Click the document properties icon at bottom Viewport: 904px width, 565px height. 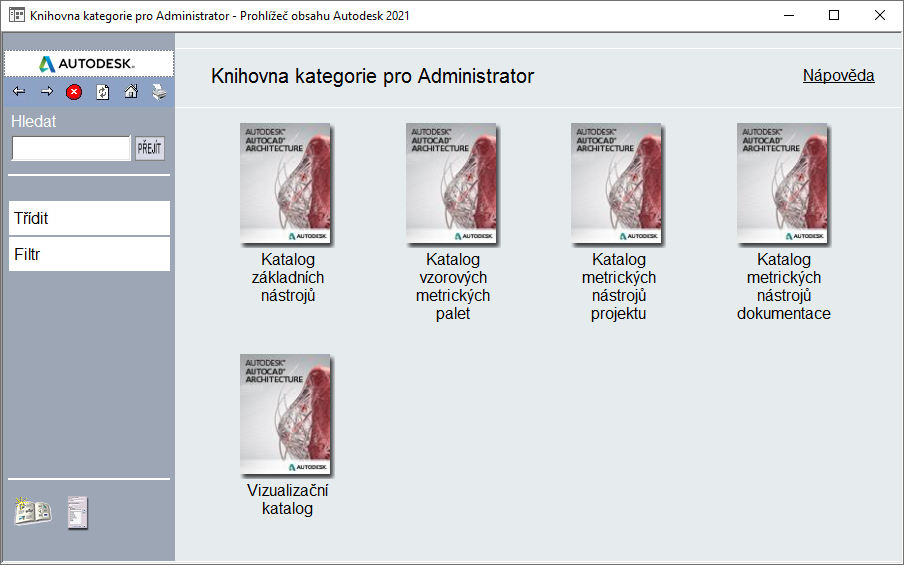tap(78, 513)
